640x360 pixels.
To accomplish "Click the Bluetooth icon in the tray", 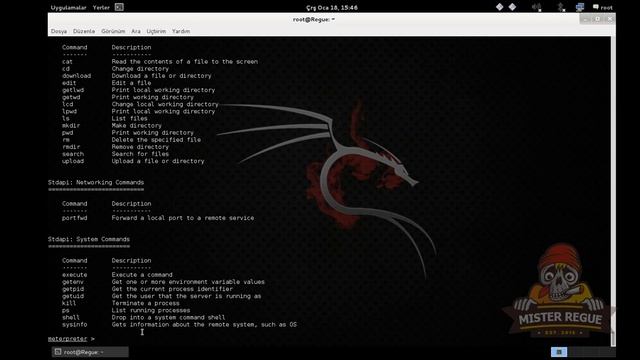I will pos(561,7).
